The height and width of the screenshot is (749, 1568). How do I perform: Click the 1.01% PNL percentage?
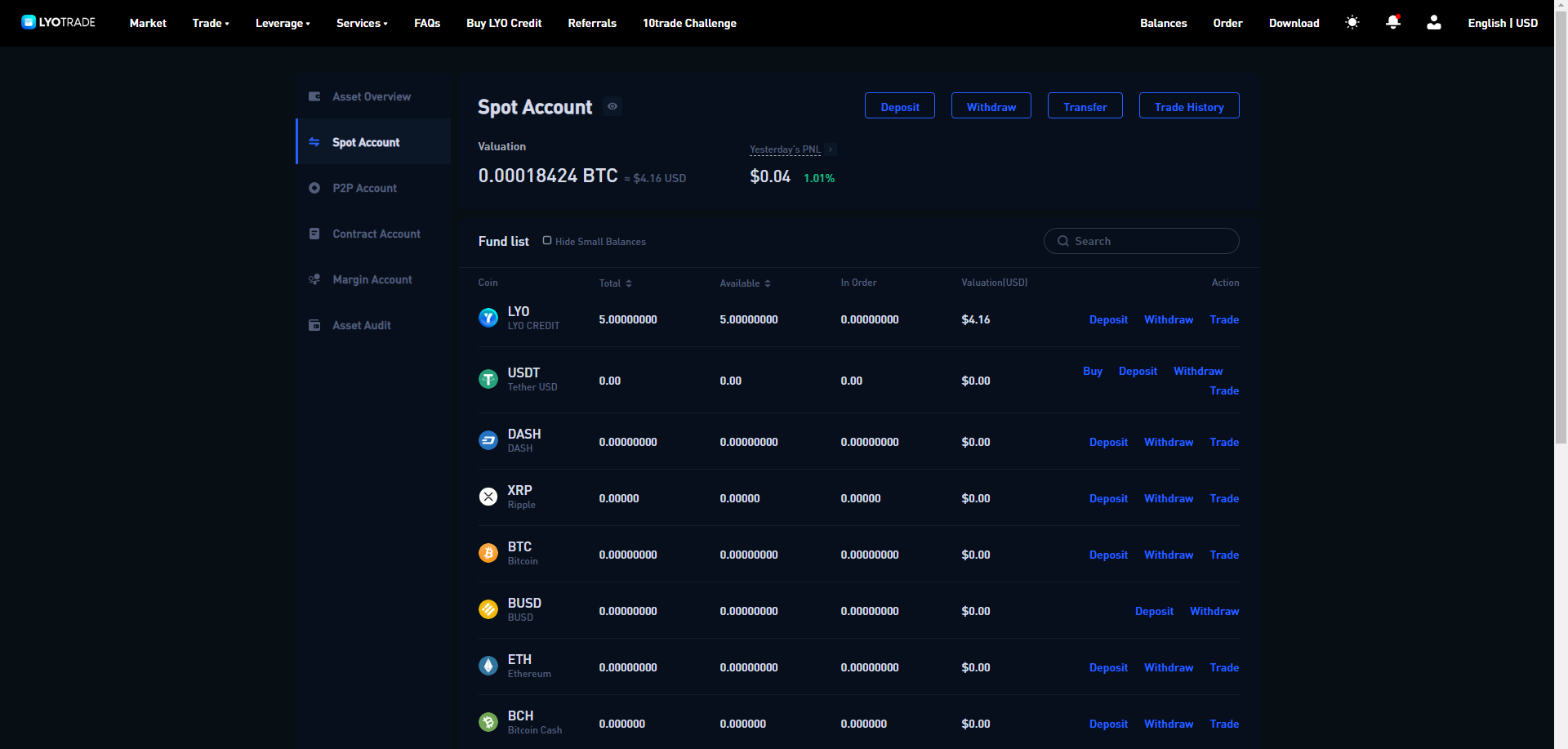point(819,178)
